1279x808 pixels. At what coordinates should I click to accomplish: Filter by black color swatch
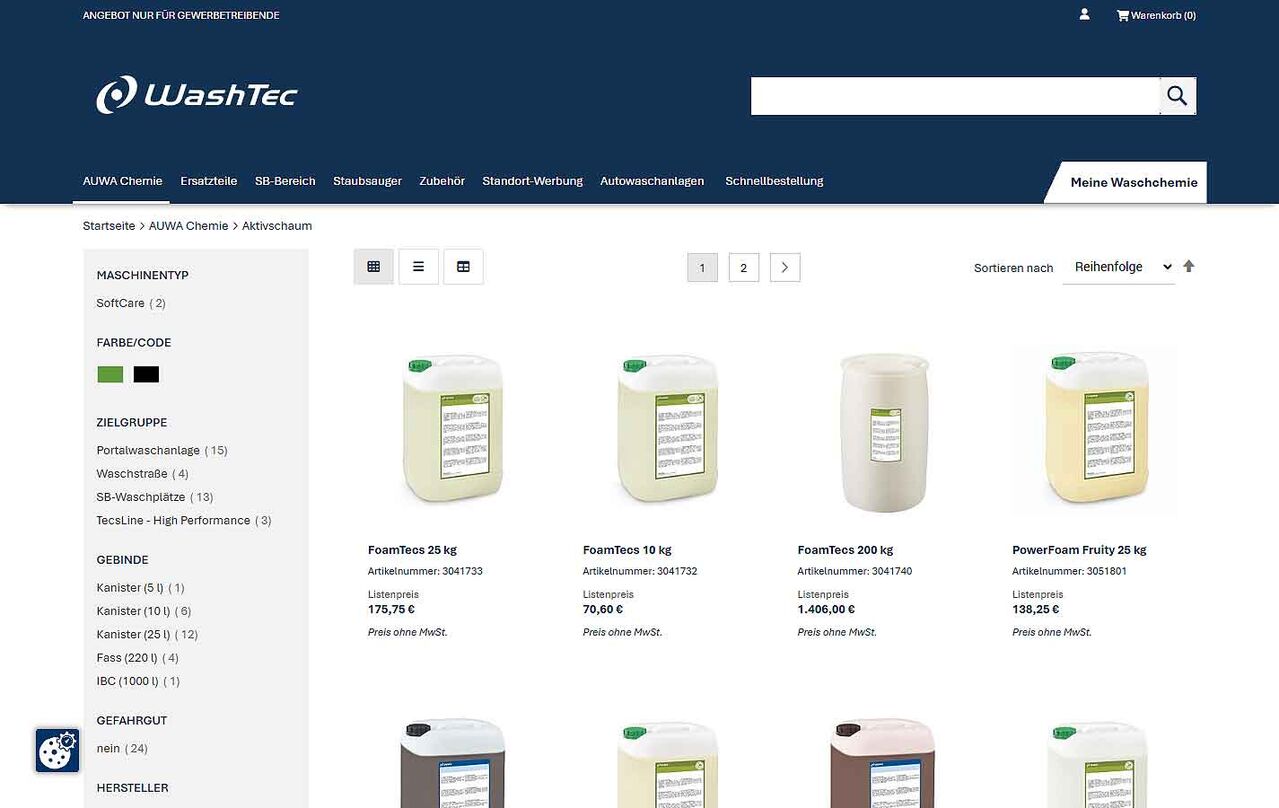click(x=146, y=374)
